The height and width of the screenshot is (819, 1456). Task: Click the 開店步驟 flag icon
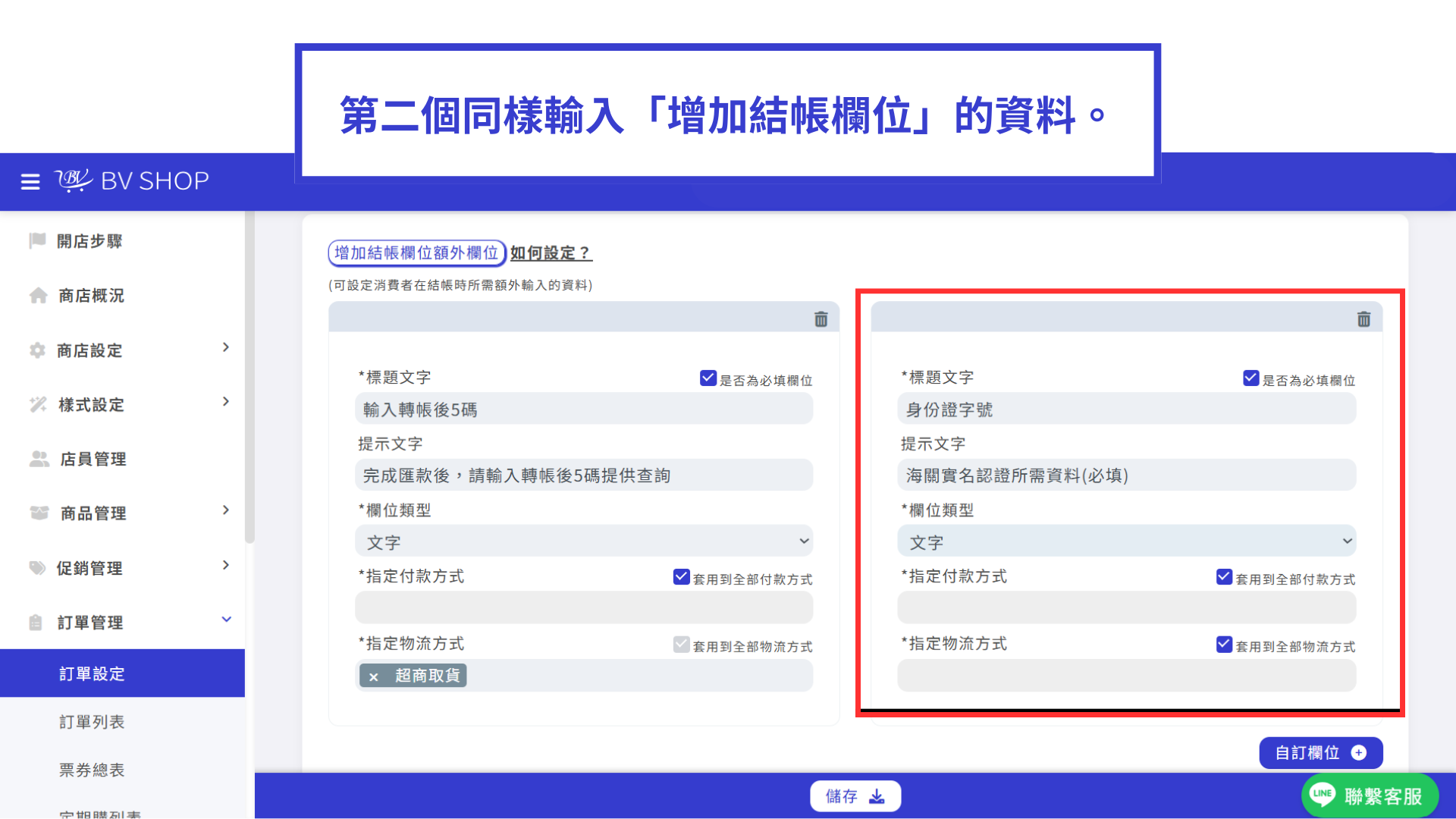(x=37, y=241)
